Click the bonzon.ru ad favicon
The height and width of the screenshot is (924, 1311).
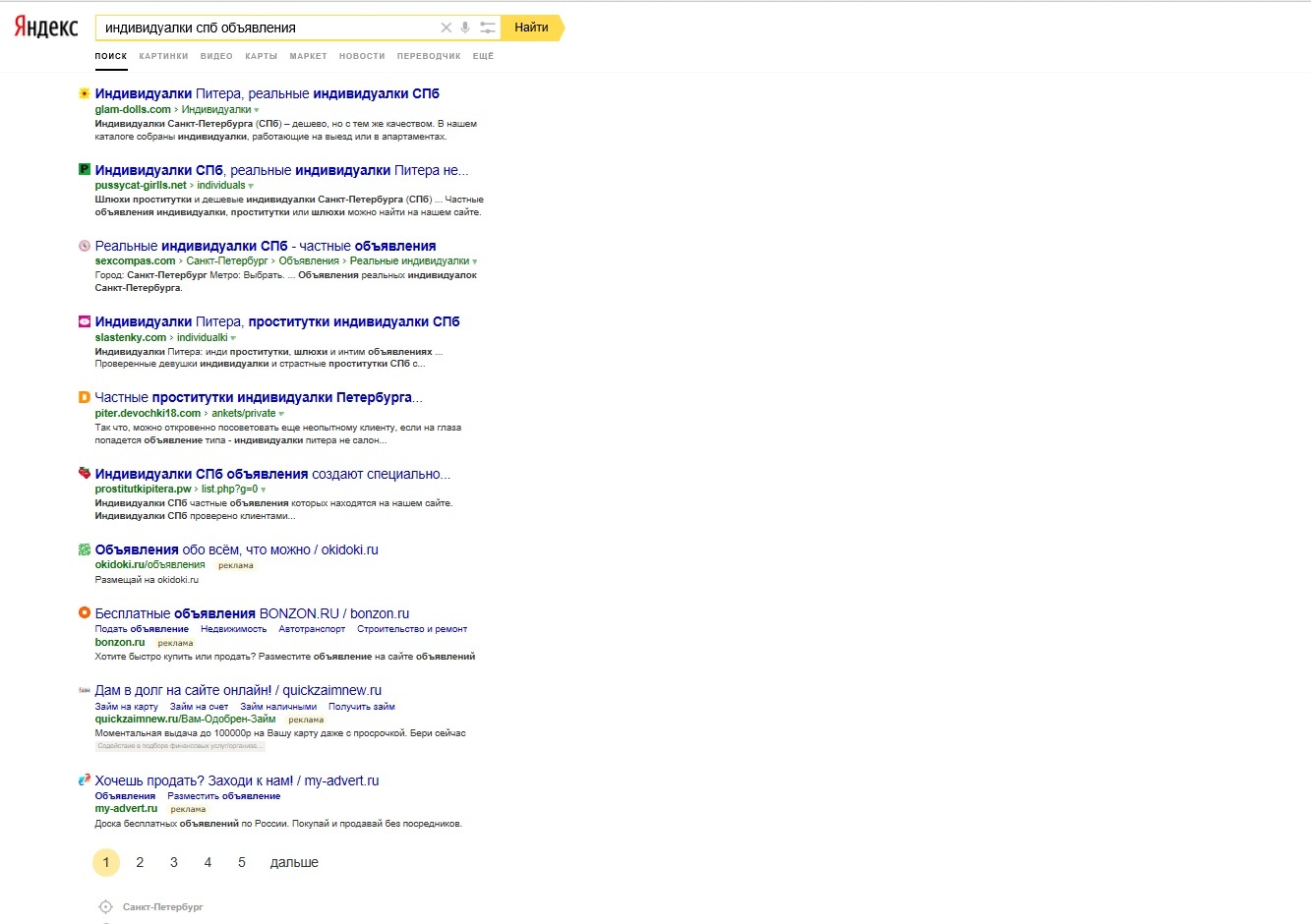[85, 612]
